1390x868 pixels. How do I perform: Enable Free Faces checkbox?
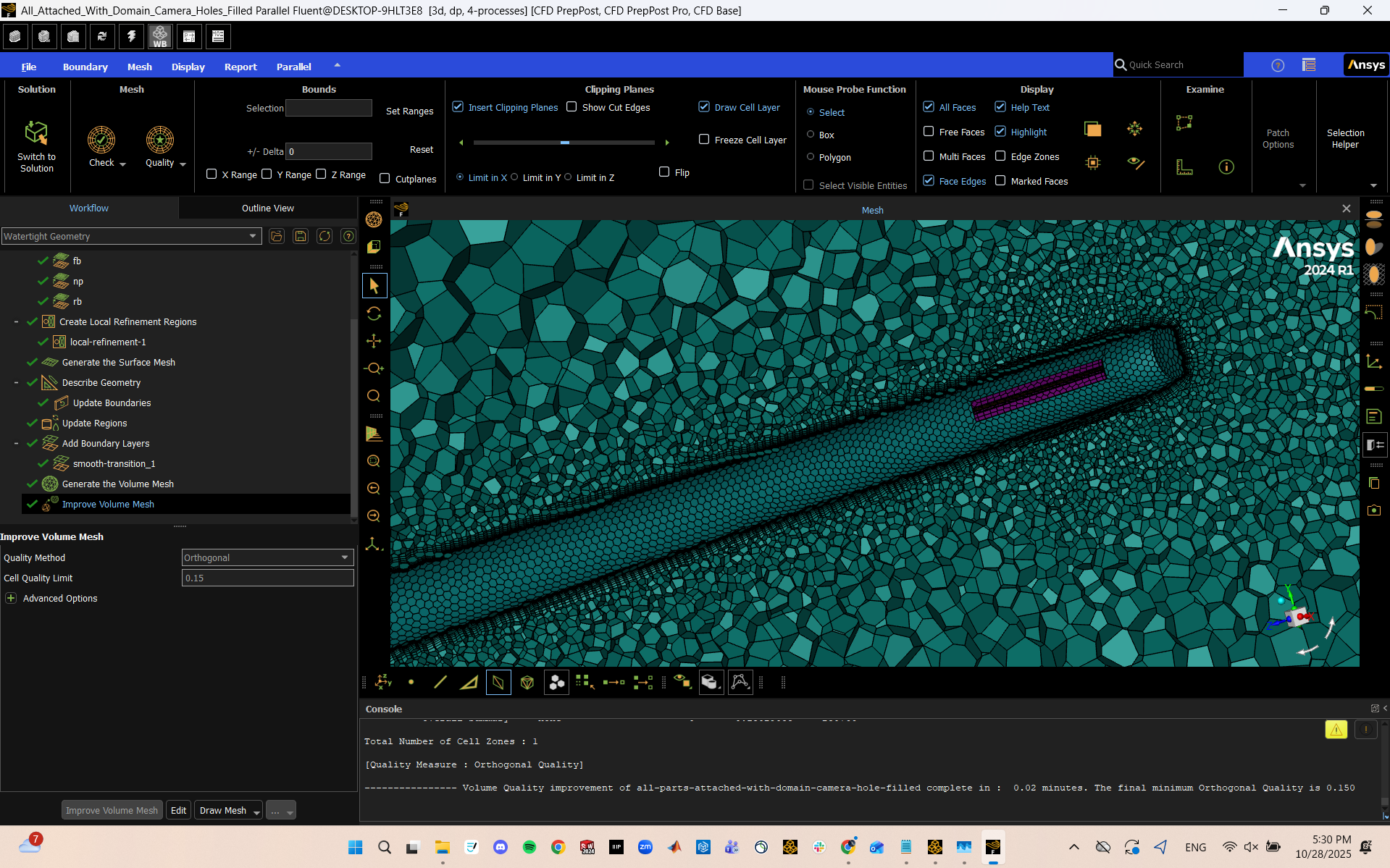click(x=929, y=132)
